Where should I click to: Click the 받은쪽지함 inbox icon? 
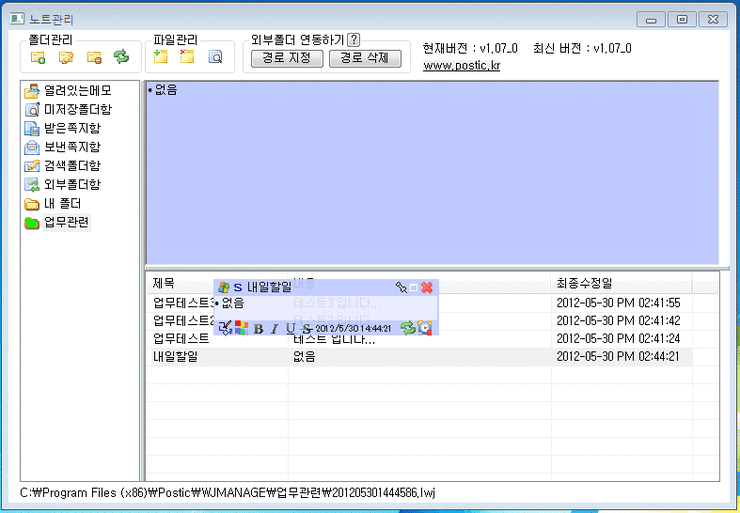[32, 128]
